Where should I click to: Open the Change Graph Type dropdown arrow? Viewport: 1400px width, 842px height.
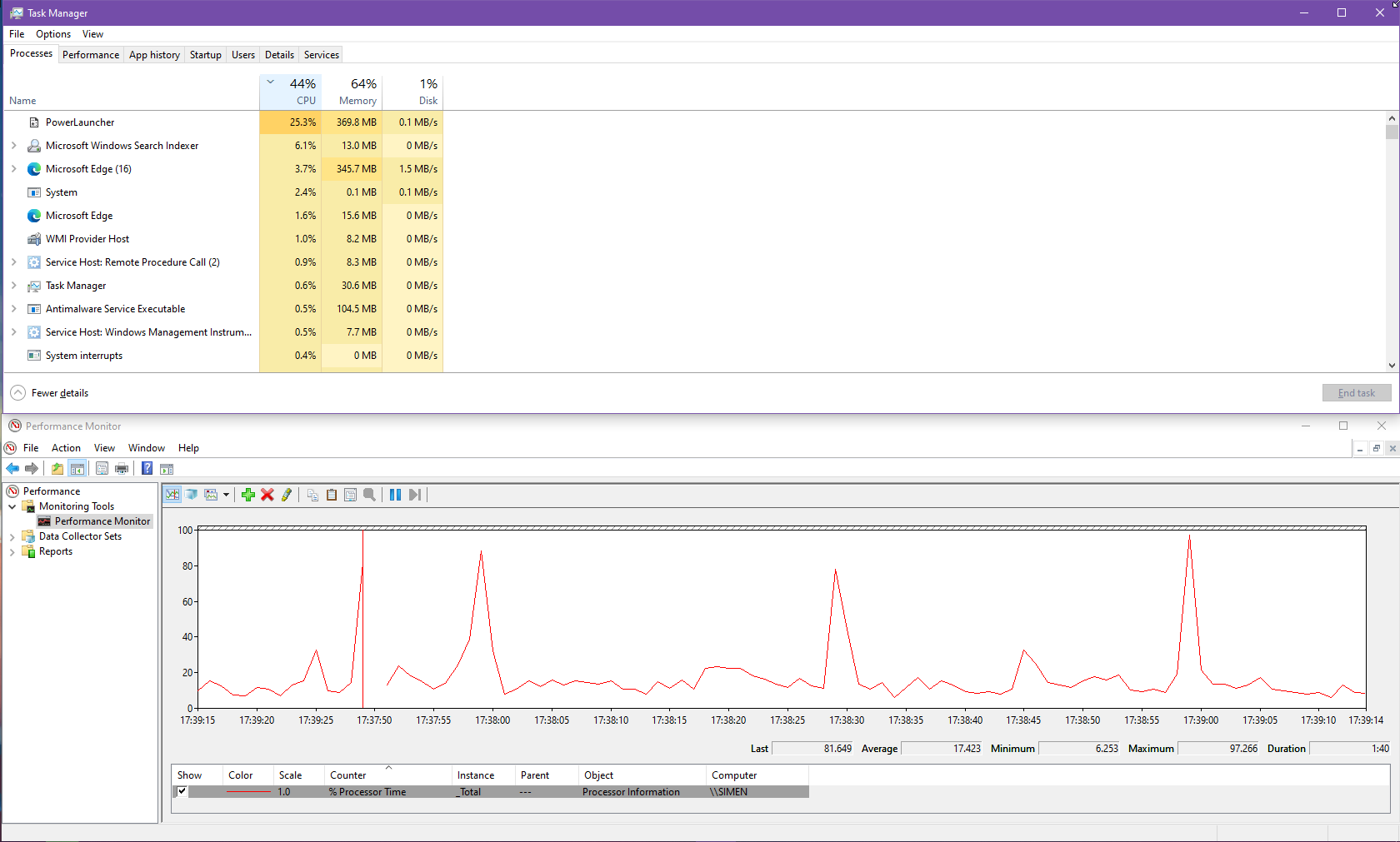coord(226,495)
